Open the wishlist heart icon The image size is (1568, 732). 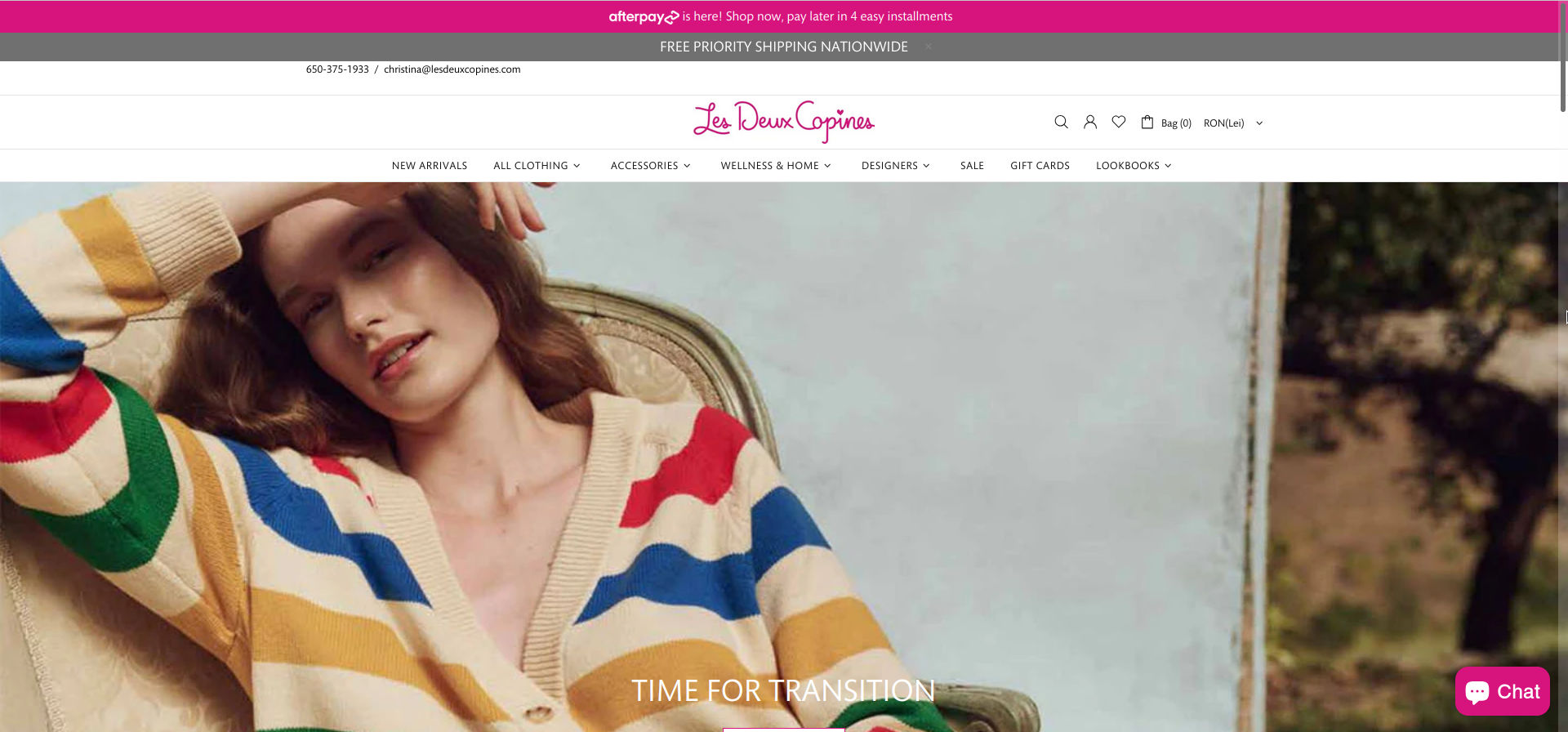tap(1119, 122)
